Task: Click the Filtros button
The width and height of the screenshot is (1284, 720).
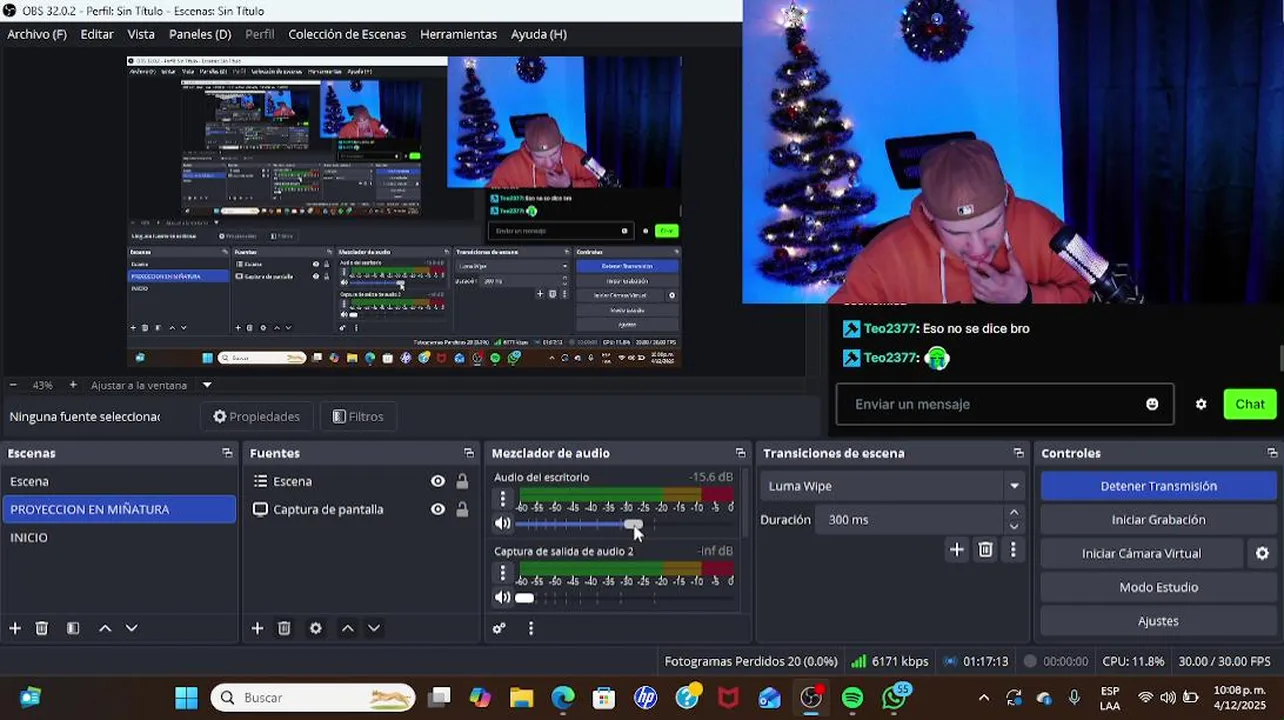Action: pos(358,416)
